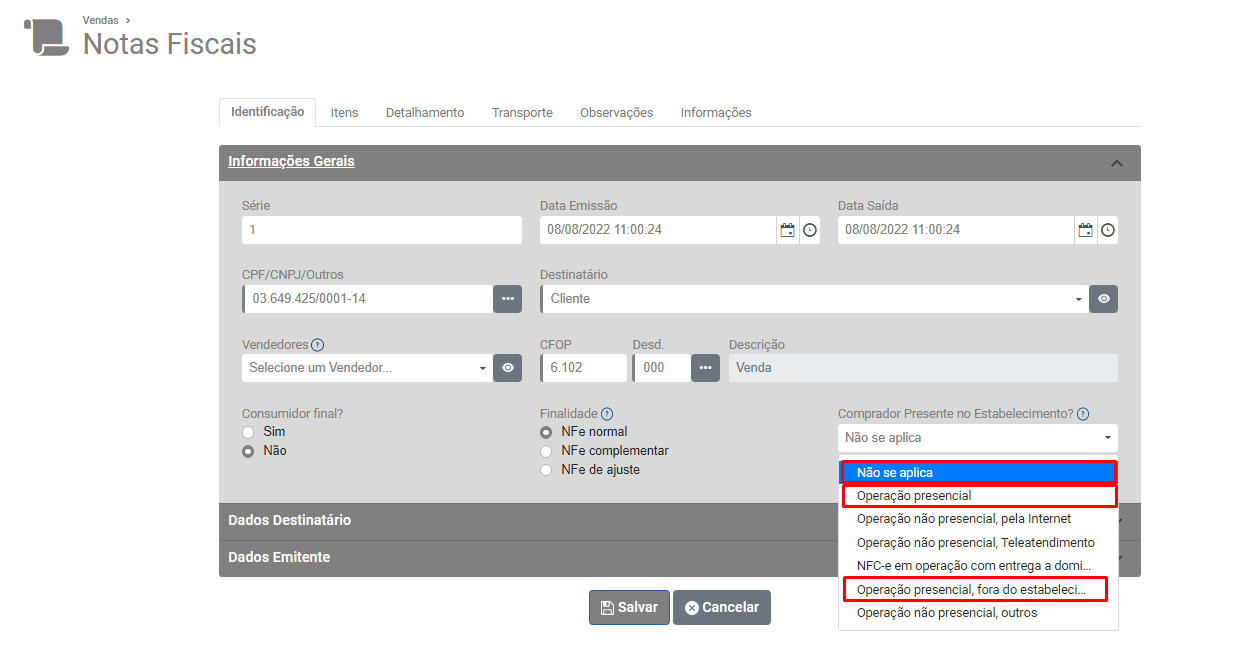Open calendar picker for Data Saída
Image resolution: width=1236 pixels, height=657 pixels.
(1085, 230)
